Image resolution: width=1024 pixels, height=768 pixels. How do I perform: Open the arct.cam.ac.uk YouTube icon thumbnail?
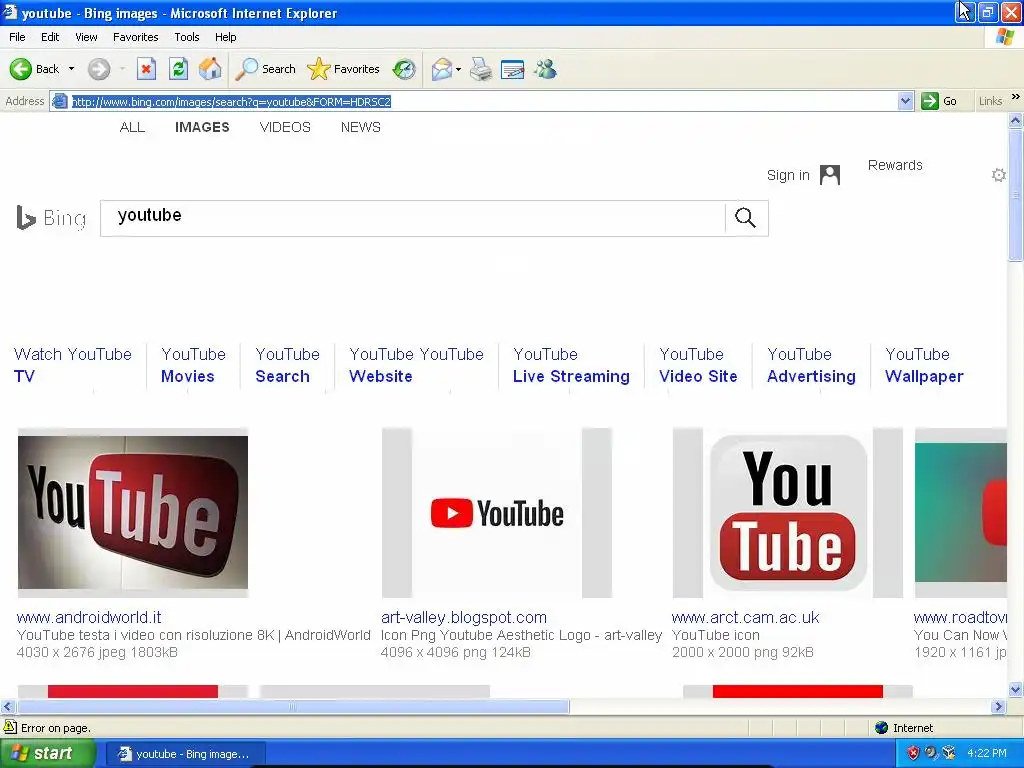[x=788, y=513]
